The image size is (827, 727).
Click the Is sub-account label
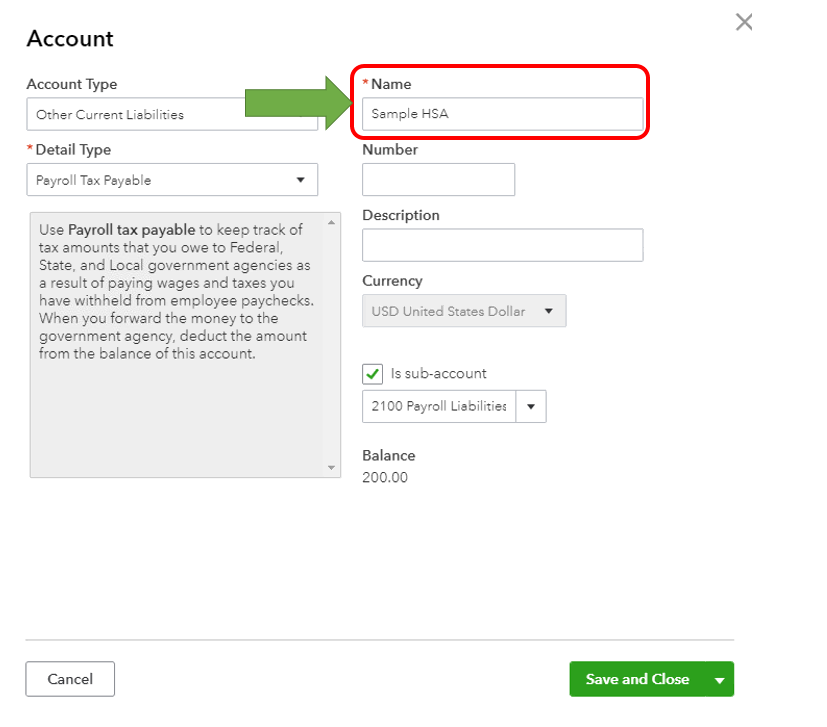click(x=439, y=373)
